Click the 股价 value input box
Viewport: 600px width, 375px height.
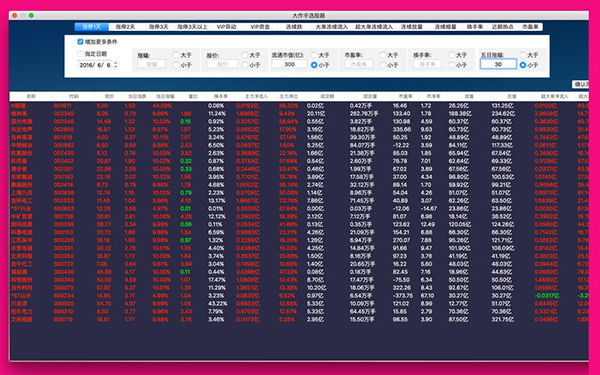tap(222, 64)
